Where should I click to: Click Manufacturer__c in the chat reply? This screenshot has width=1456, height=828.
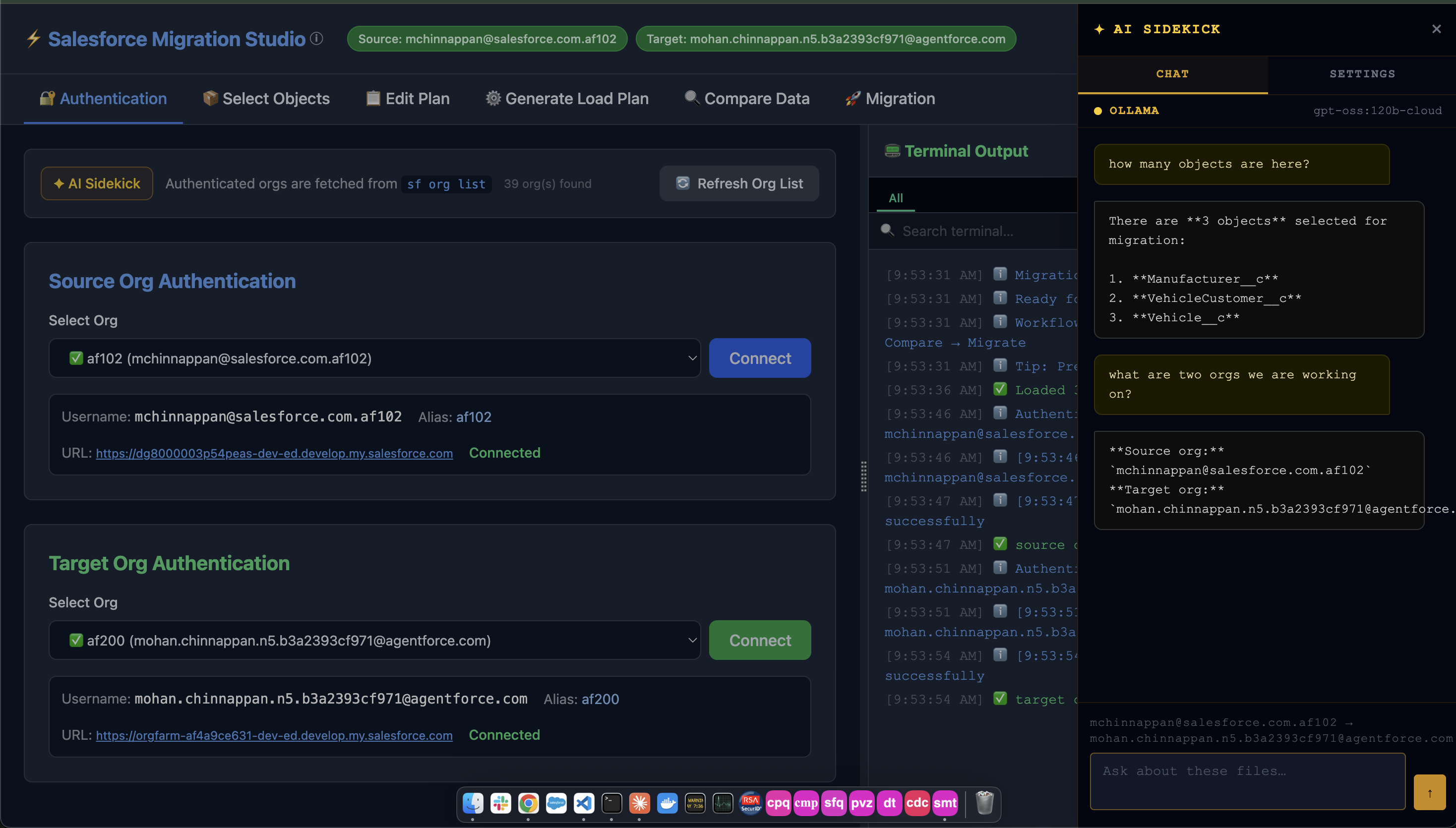pos(1205,279)
